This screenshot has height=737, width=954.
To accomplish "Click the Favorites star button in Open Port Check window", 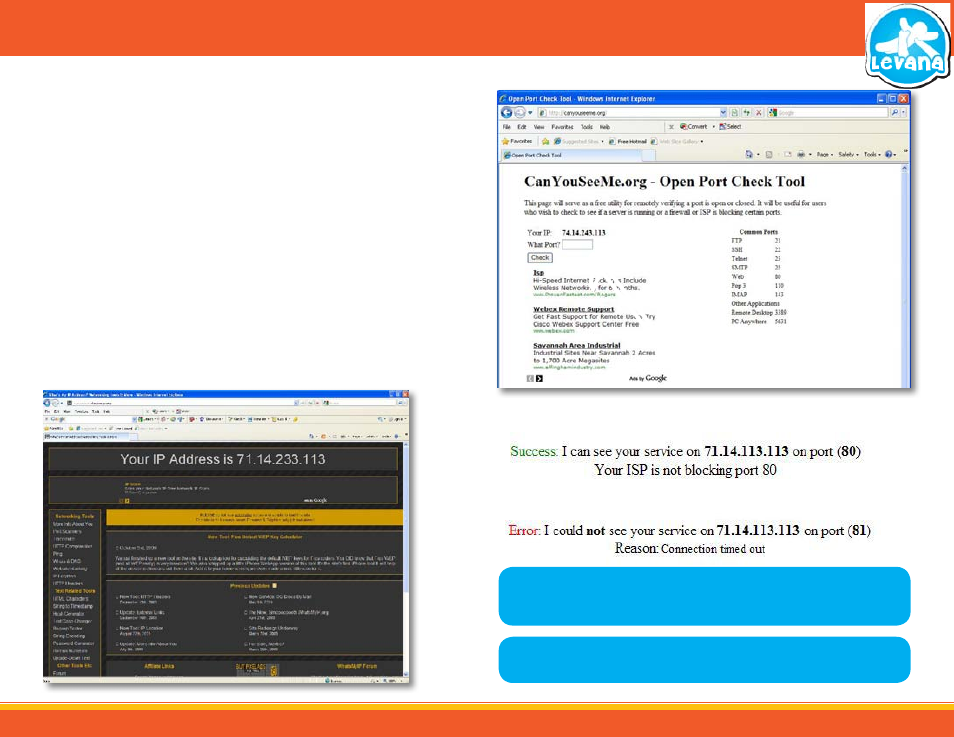I will (517, 141).
